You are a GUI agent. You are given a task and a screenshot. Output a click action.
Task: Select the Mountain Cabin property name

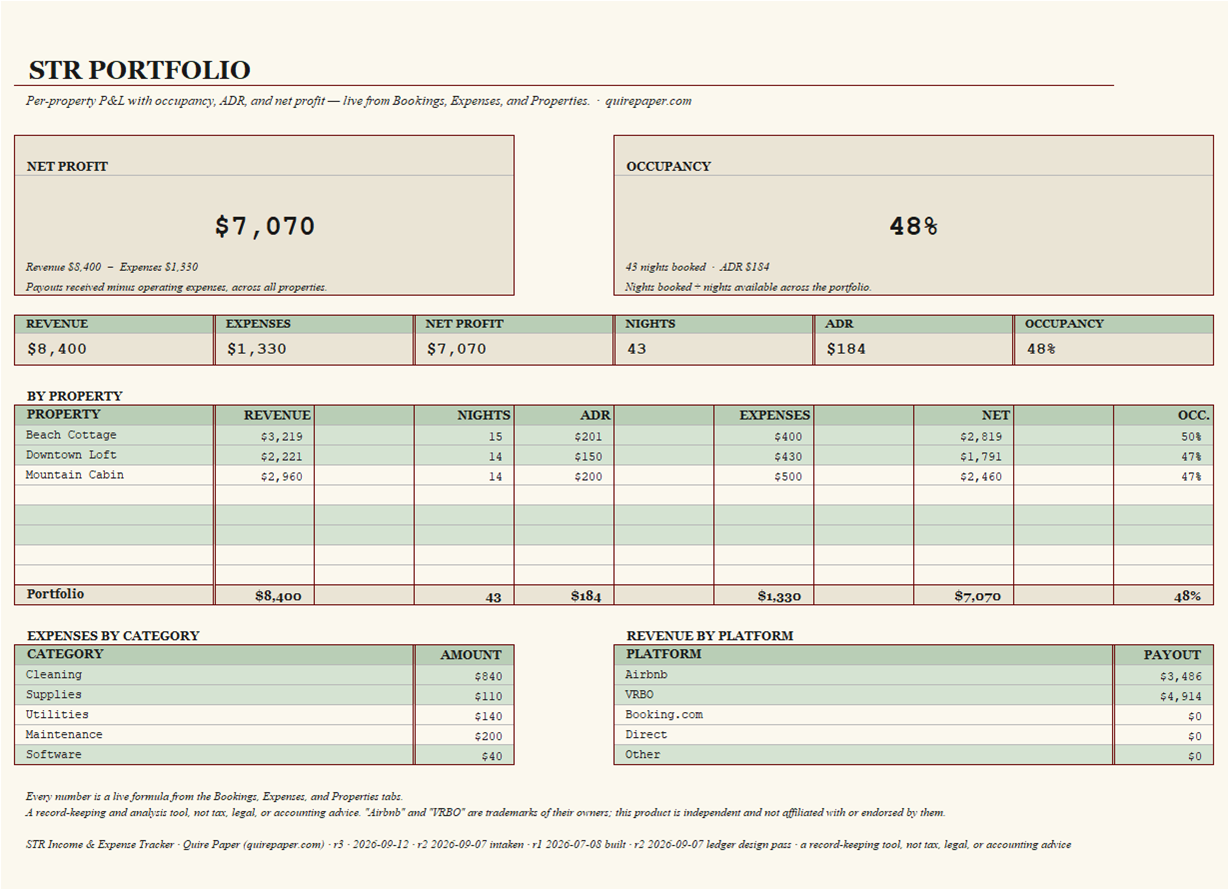click(x=75, y=475)
